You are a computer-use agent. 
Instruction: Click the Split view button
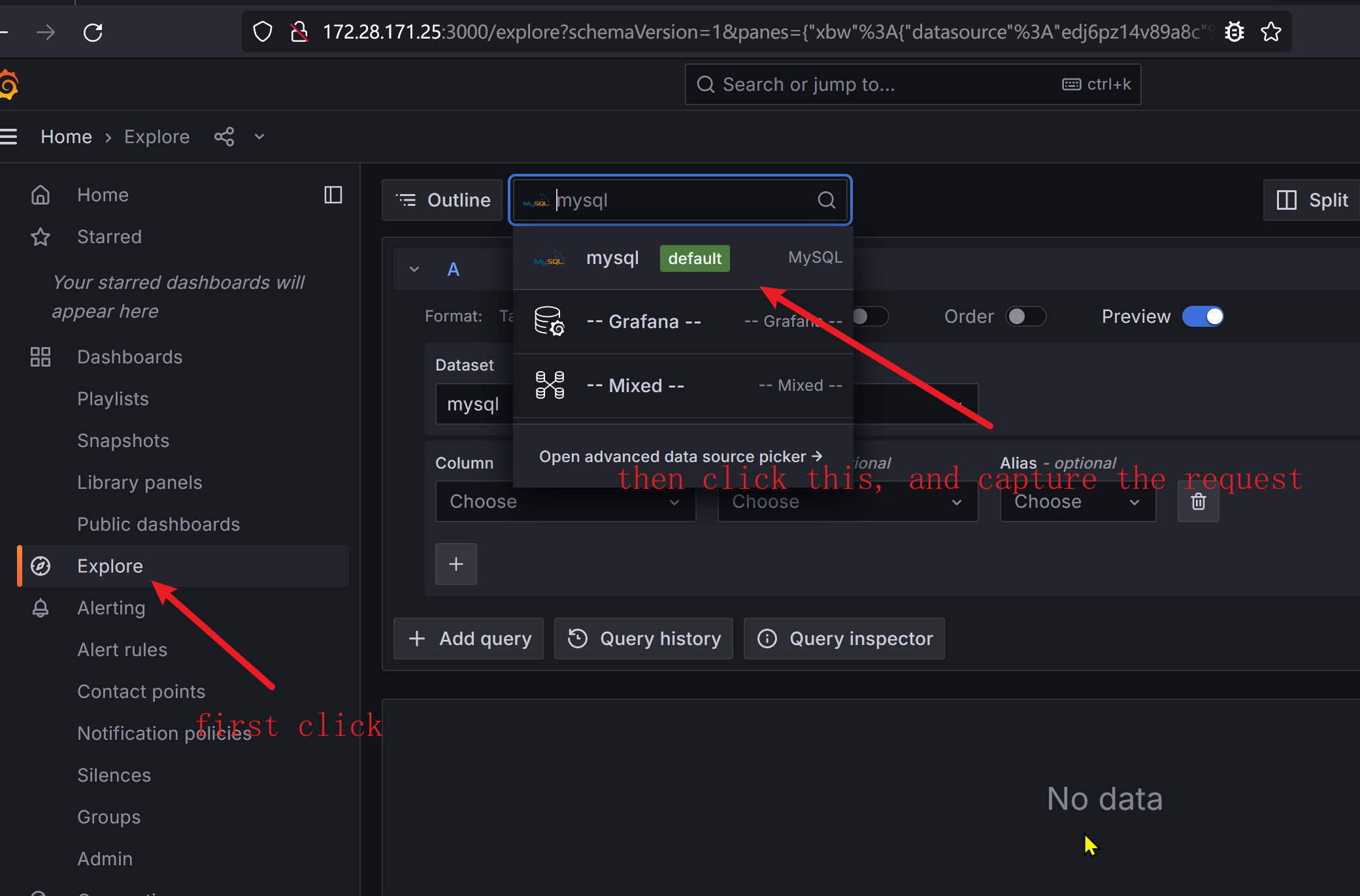click(1312, 200)
